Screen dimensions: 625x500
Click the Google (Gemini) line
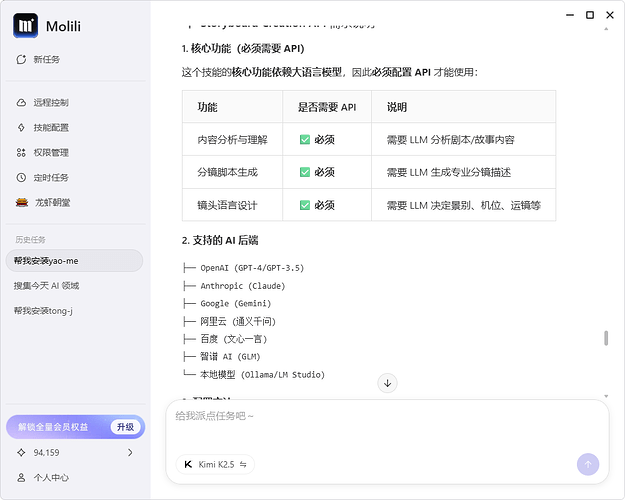click(236, 303)
